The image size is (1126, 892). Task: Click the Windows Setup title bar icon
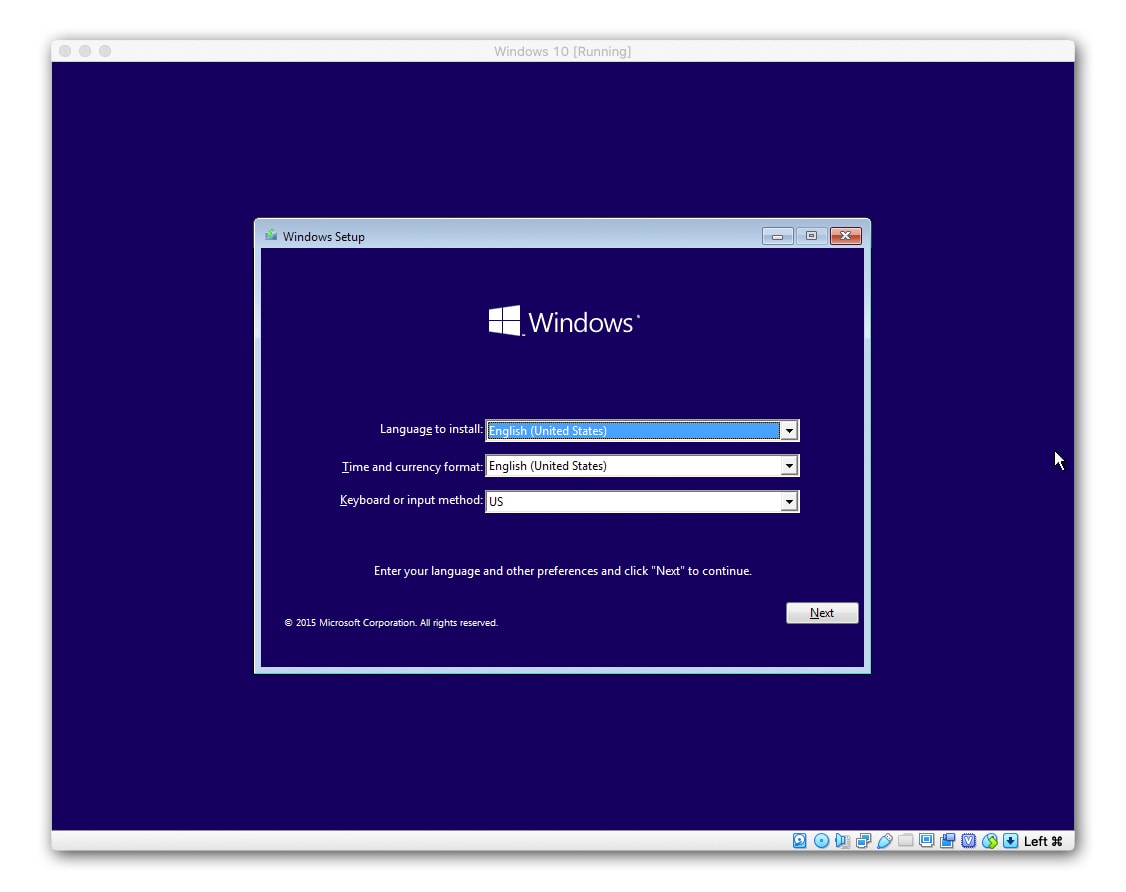point(270,236)
